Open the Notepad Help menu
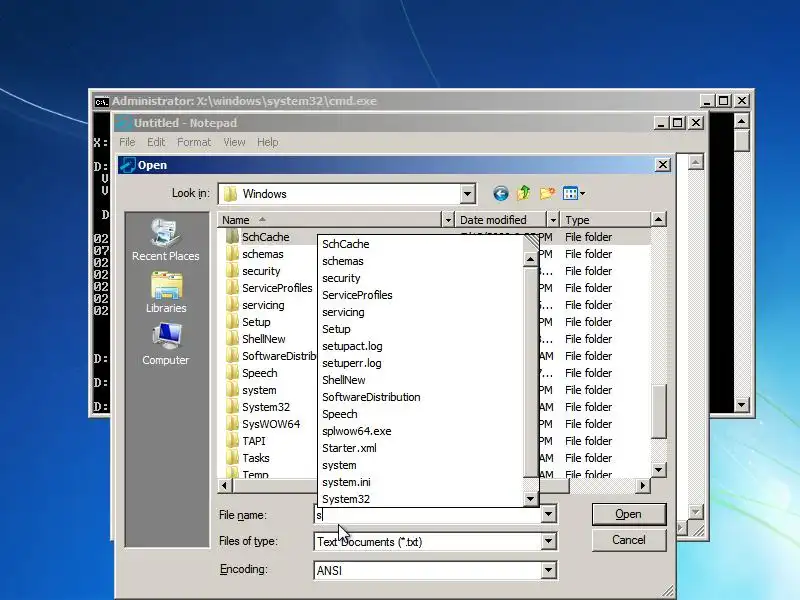Image resolution: width=800 pixels, height=600 pixels. 267,142
